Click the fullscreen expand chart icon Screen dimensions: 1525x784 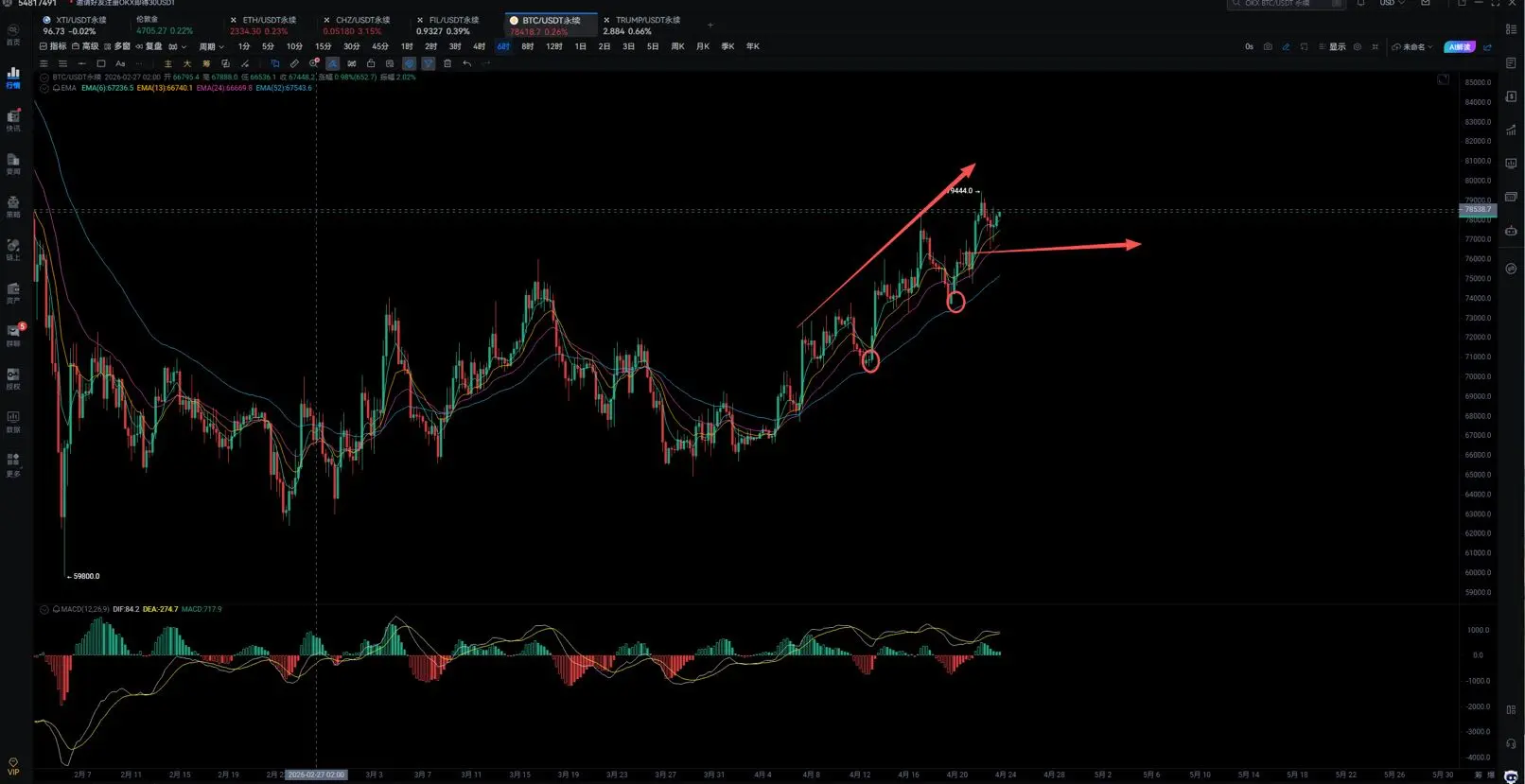1443,79
